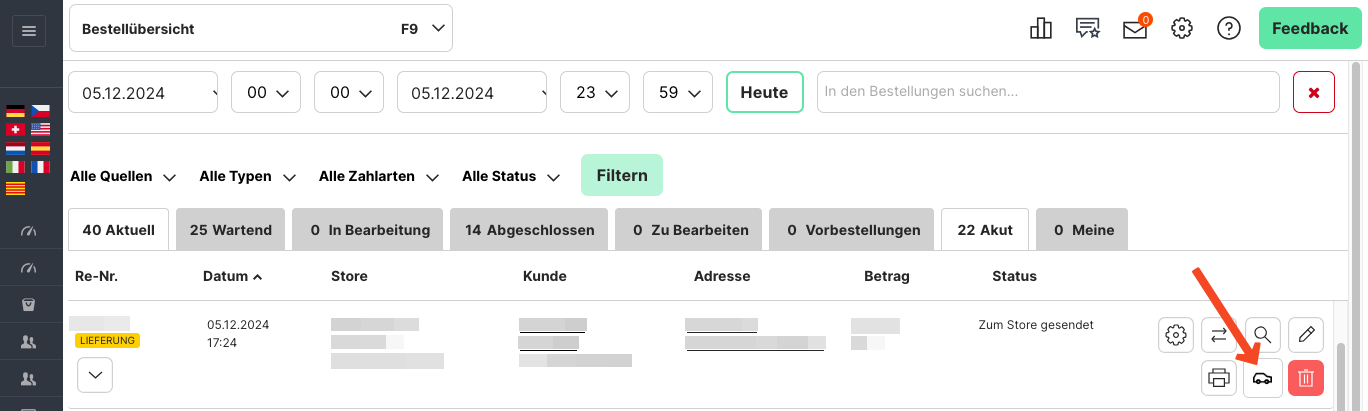Click the car delivery icon in order row
This screenshot has width=1368, height=411.
1262,378
